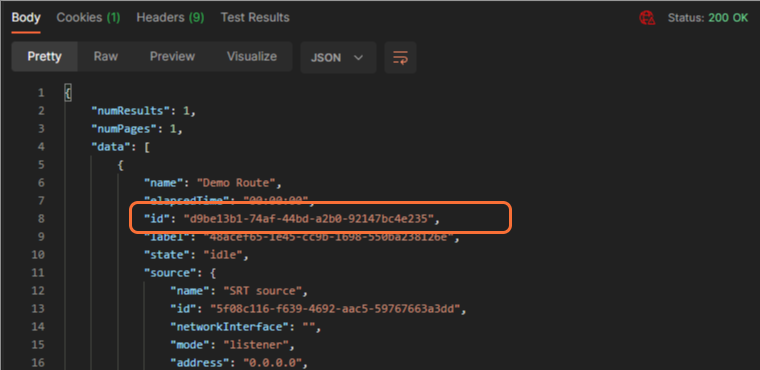Click the "SRT source" name value
This screenshot has height=370, width=760.
pyautogui.click(x=262, y=290)
